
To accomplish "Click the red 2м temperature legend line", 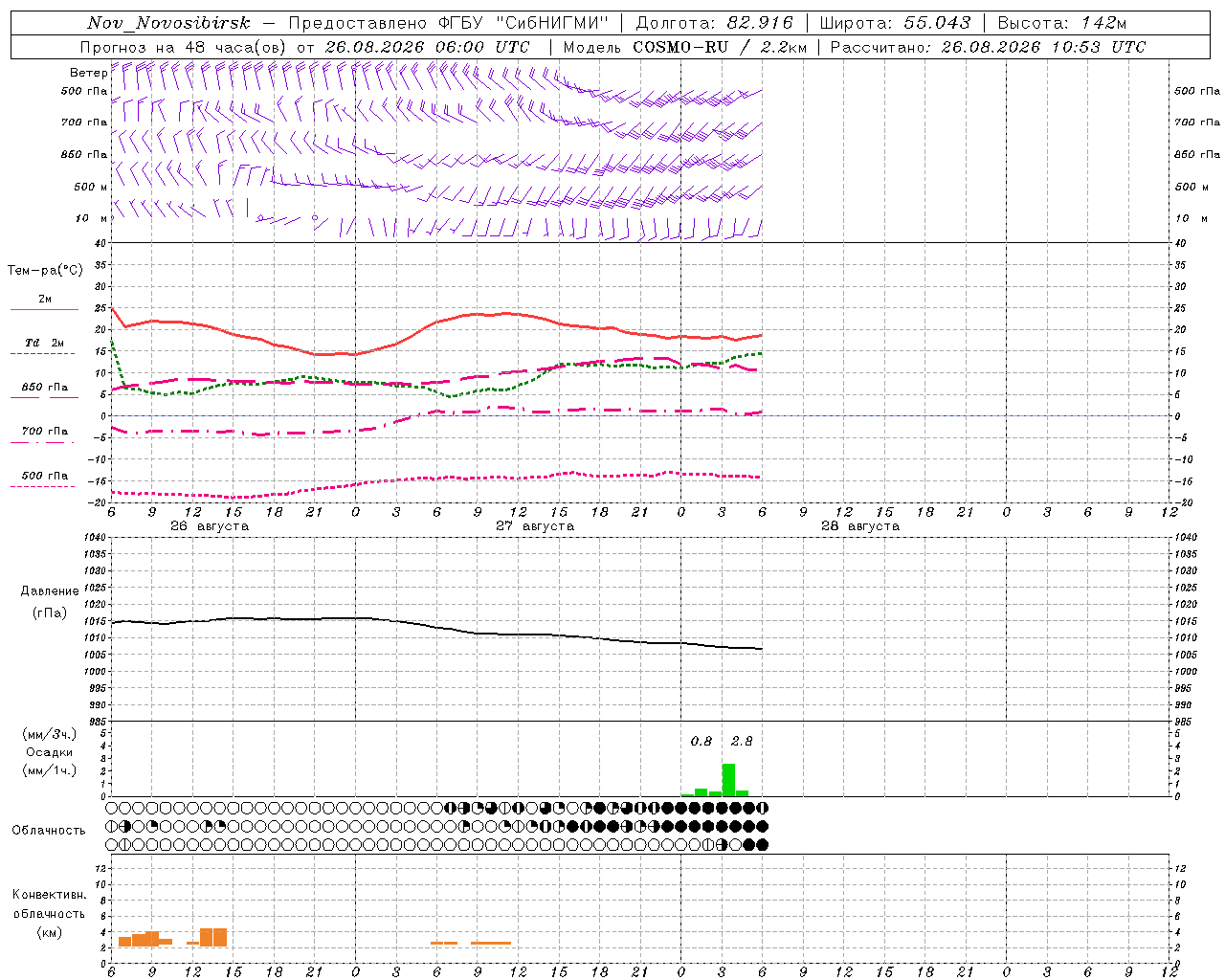I will pyautogui.click(x=44, y=309).
